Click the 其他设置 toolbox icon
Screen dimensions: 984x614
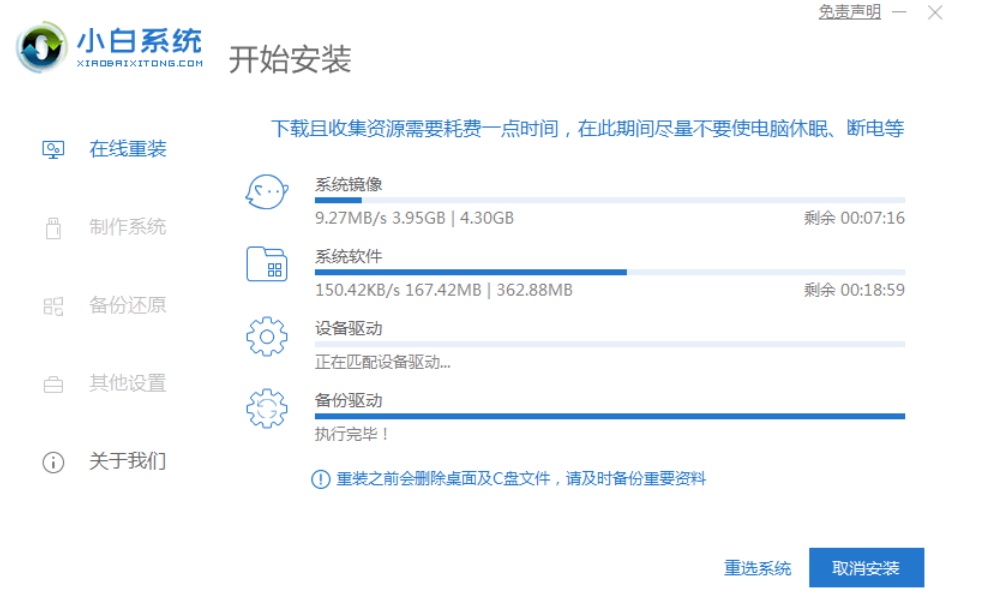pyautogui.click(x=53, y=384)
